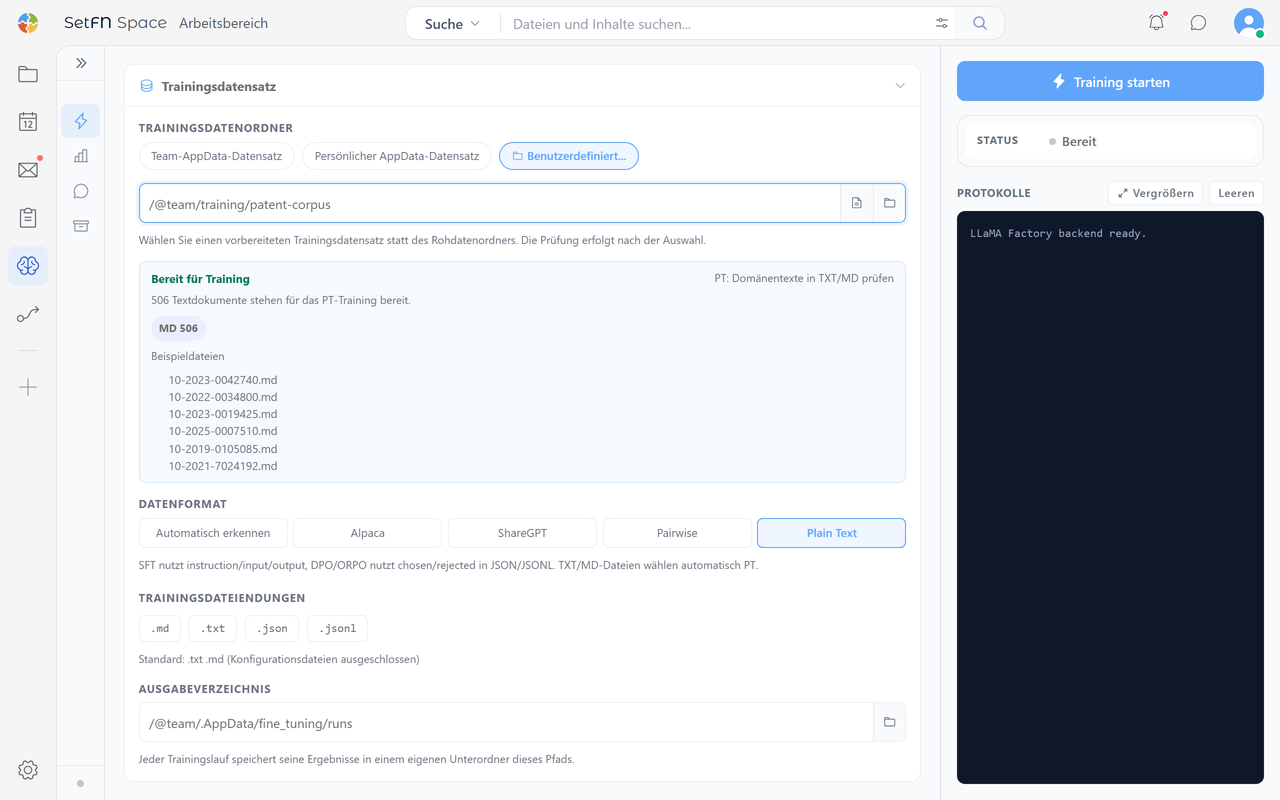The width and height of the screenshot is (1280, 800).
Task: Toggle the .jsonl file extension chip
Action: click(337, 628)
